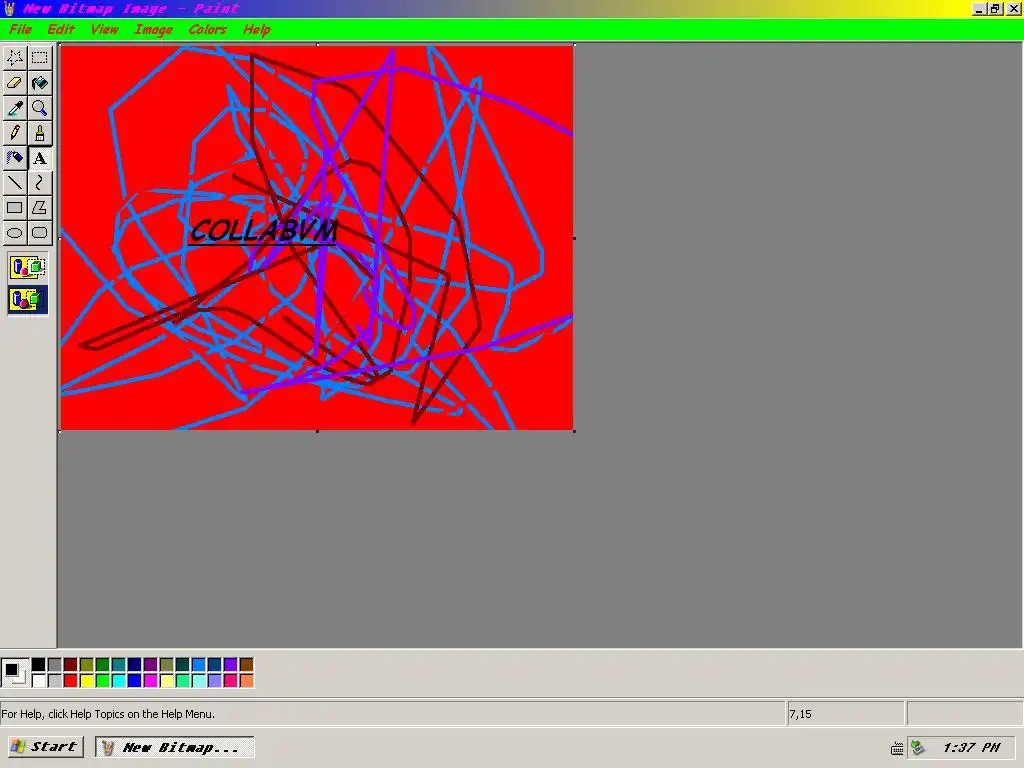
Task: Click the canvas bottom-edge middle handle
Action: (x=317, y=431)
